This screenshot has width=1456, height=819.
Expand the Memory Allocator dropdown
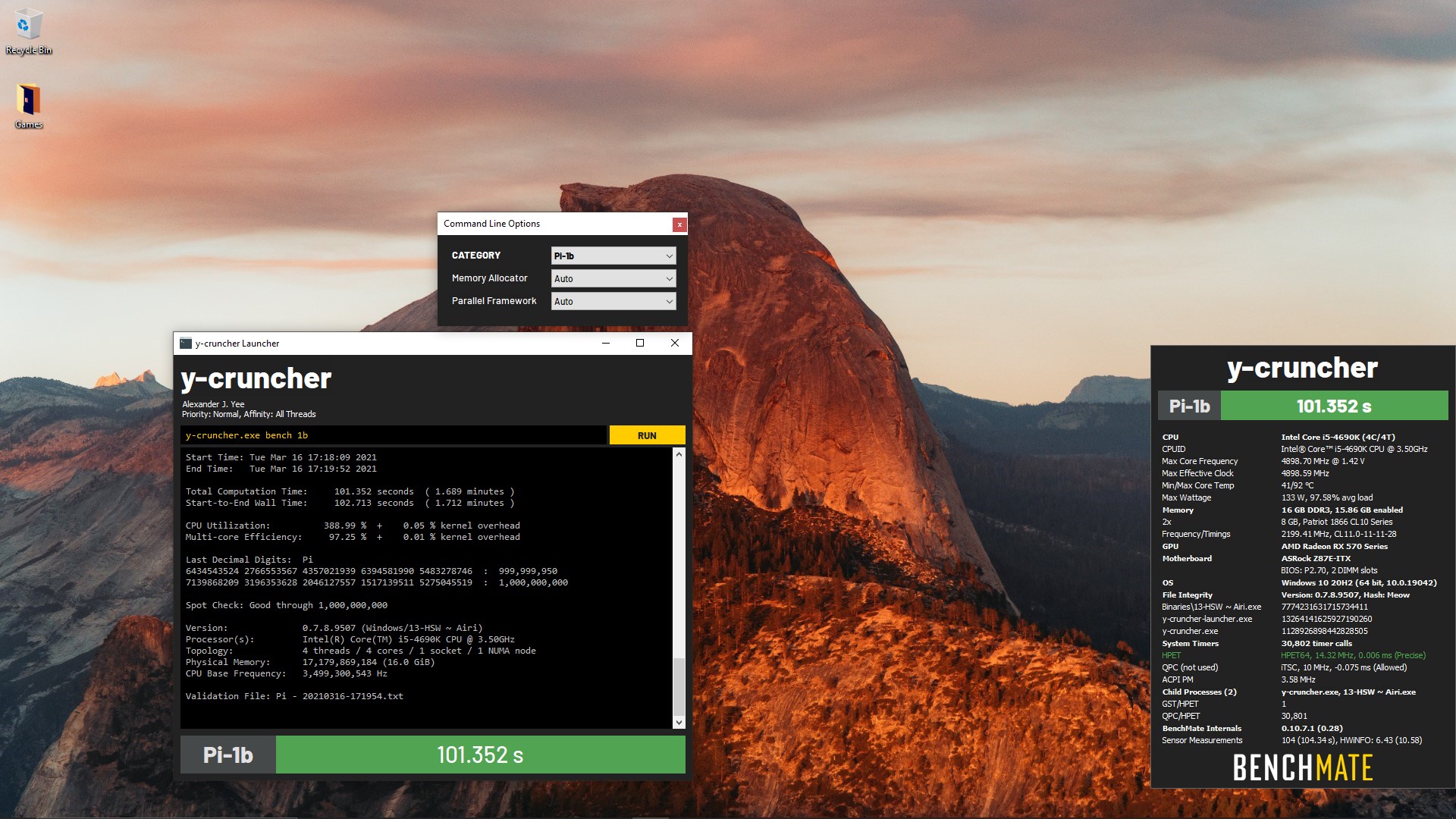(613, 279)
